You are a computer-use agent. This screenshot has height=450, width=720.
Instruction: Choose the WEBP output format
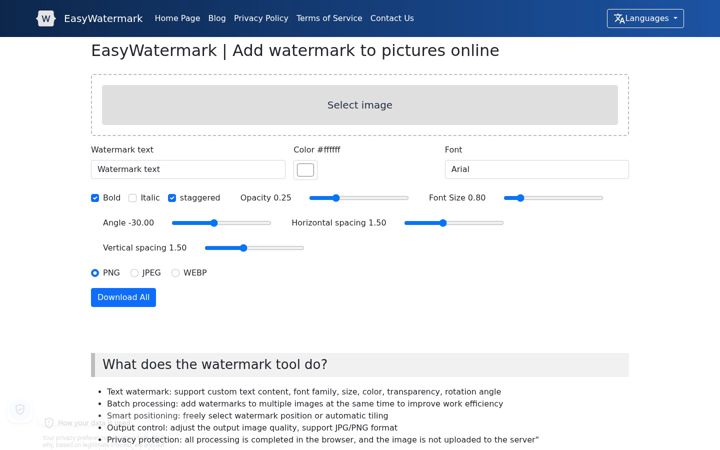pyautogui.click(x=175, y=273)
